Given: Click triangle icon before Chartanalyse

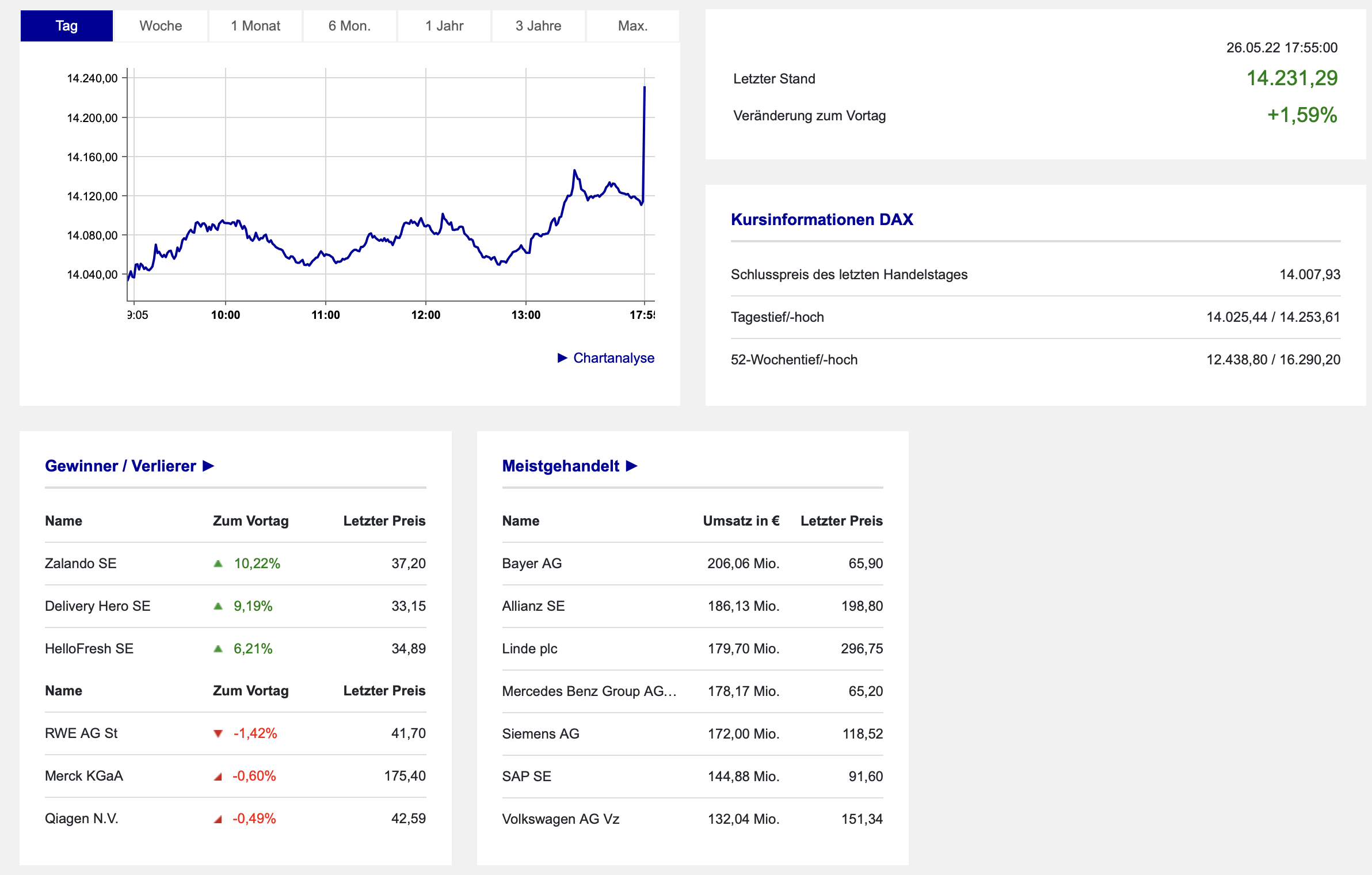Looking at the screenshot, I should coord(562,358).
